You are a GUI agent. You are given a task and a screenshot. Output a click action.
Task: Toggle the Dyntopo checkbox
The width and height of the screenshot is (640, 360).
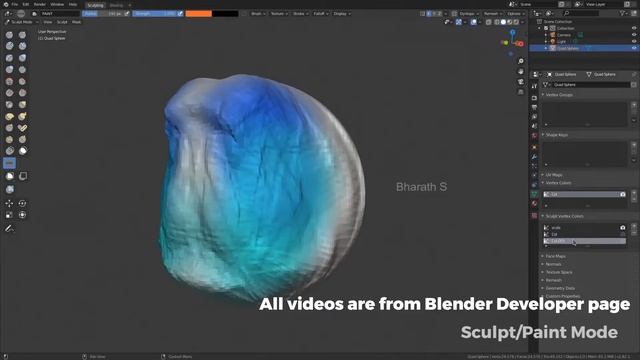tap(454, 13)
